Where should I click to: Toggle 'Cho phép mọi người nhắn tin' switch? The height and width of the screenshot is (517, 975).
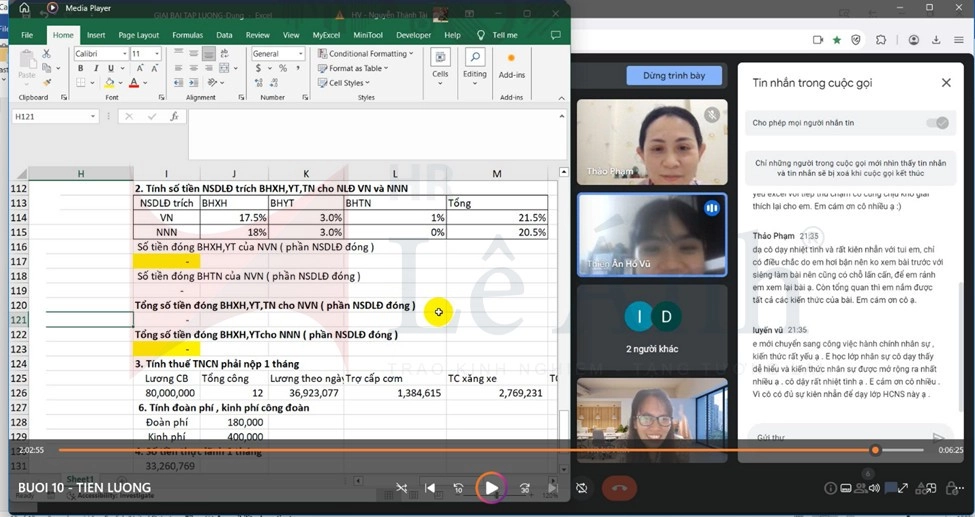pyautogui.click(x=936, y=123)
